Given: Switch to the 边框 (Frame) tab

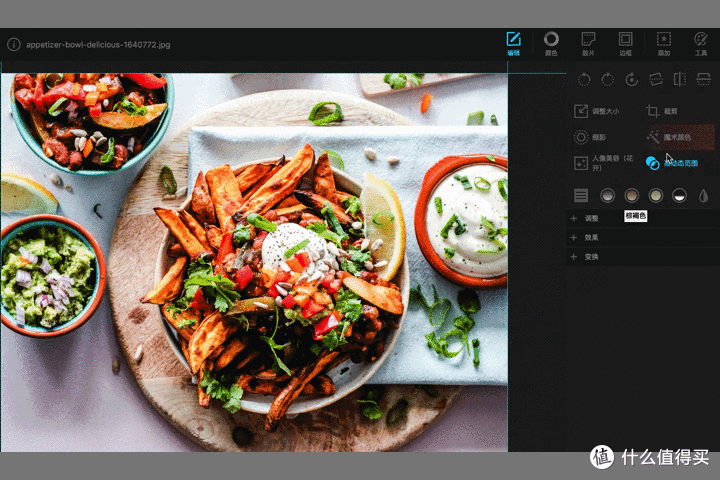Looking at the screenshot, I should click(x=625, y=44).
